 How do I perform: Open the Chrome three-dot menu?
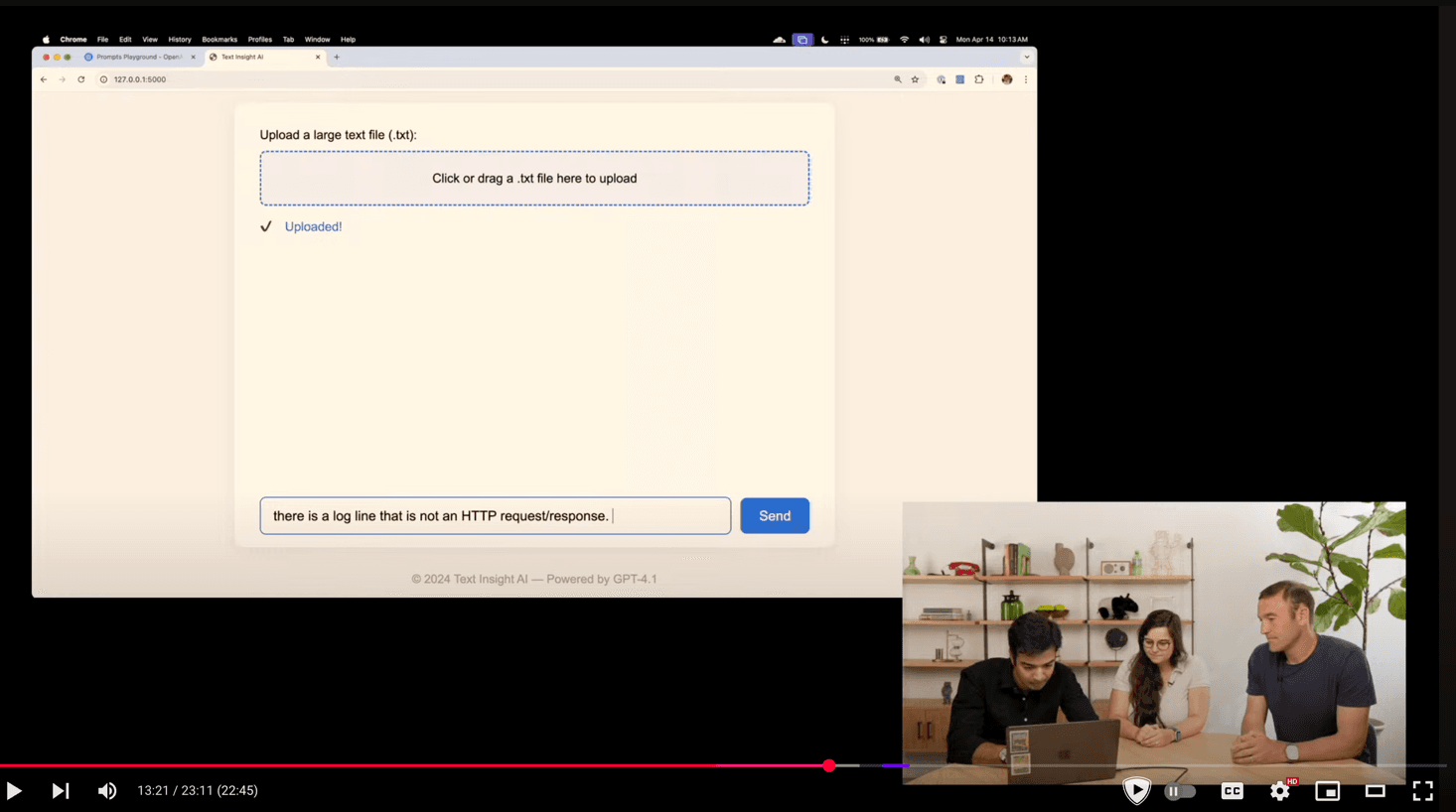coord(1026,79)
